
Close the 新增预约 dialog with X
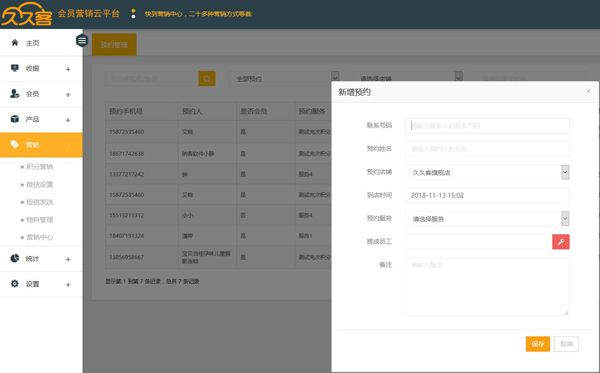[588, 91]
